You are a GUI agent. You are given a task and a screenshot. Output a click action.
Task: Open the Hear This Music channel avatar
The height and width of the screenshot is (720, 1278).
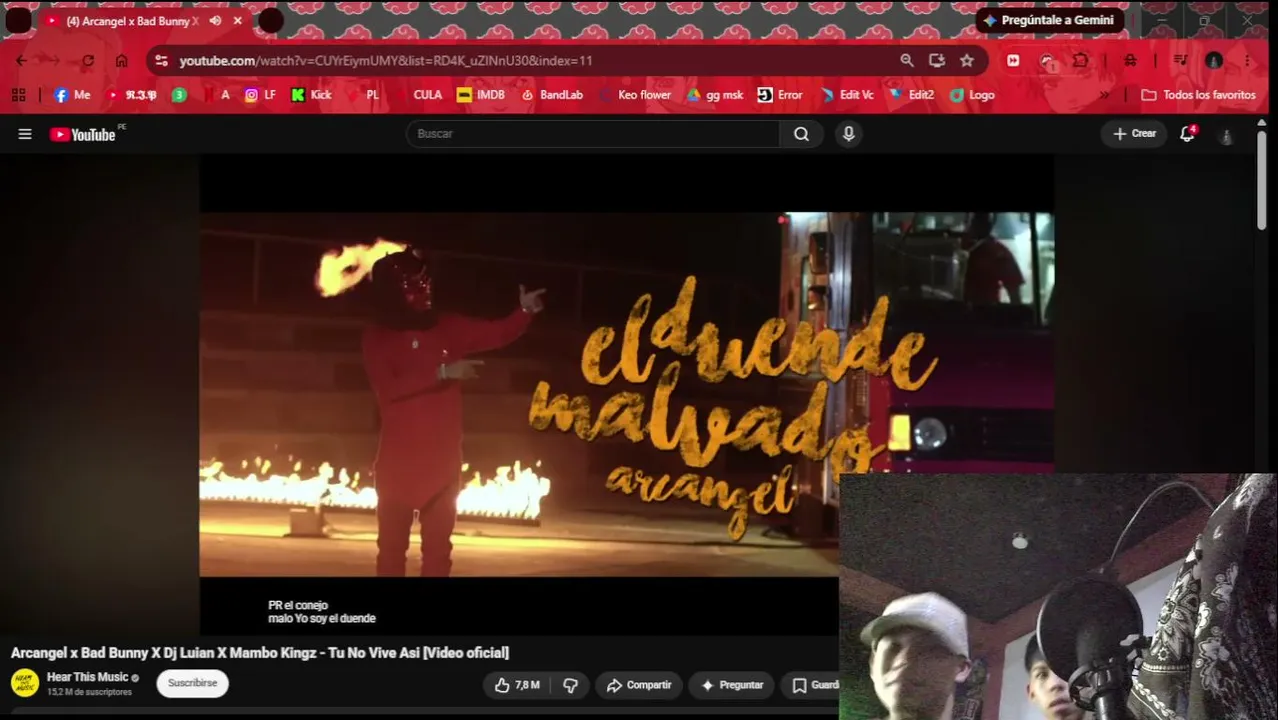pyautogui.click(x=25, y=684)
